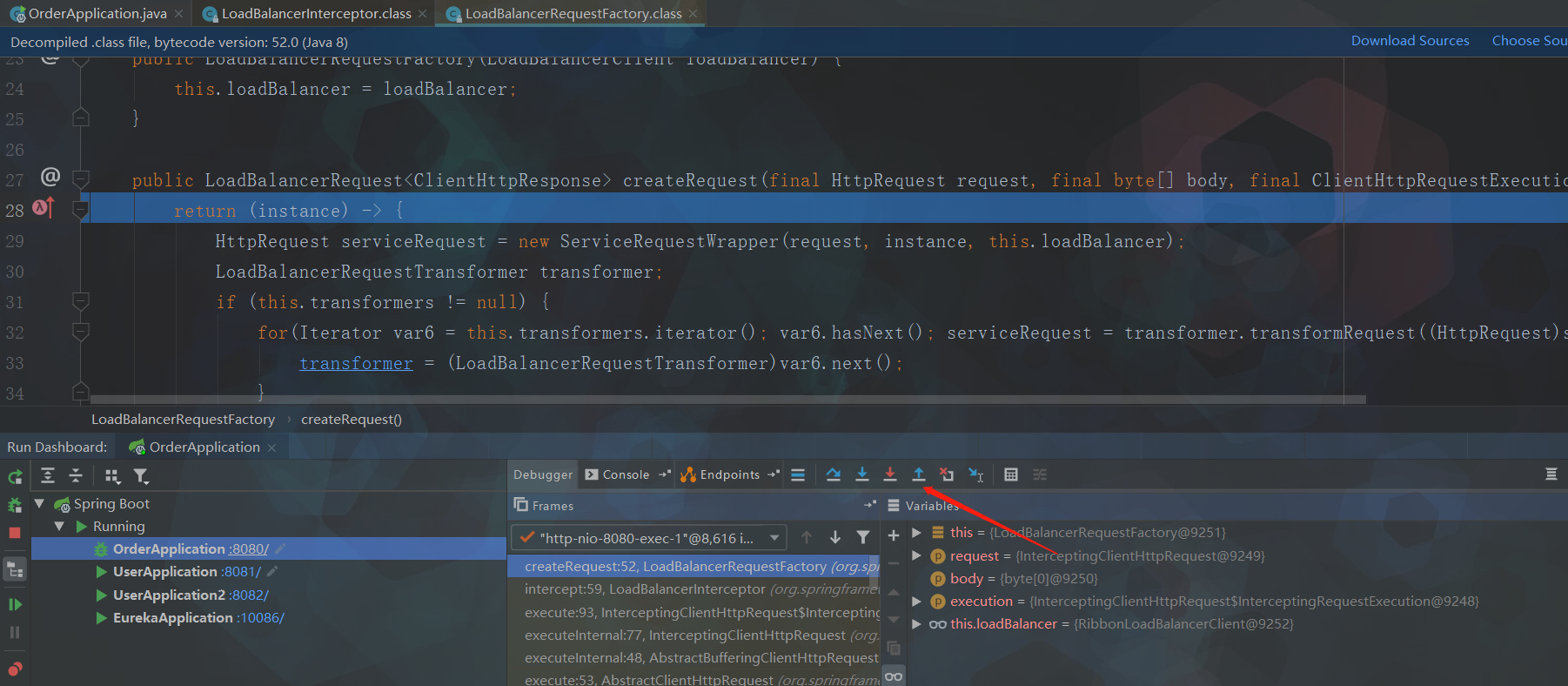Move to next frame with down arrow

[x=835, y=538]
